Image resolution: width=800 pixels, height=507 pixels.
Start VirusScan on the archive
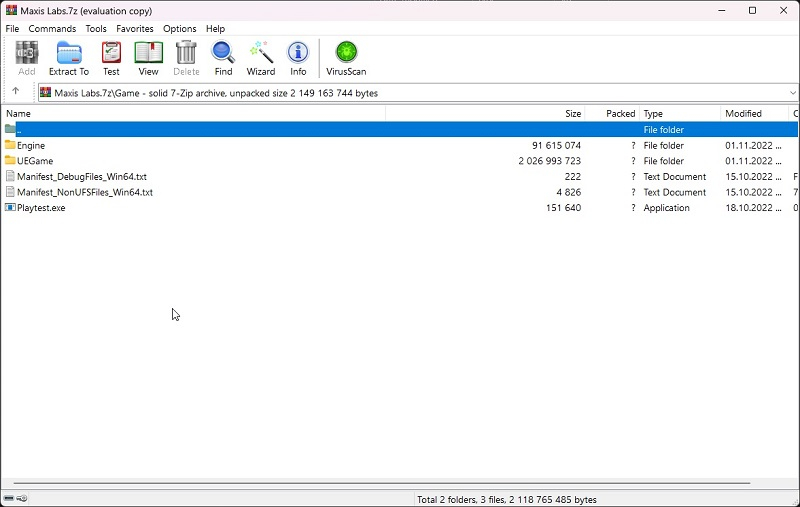(346, 58)
